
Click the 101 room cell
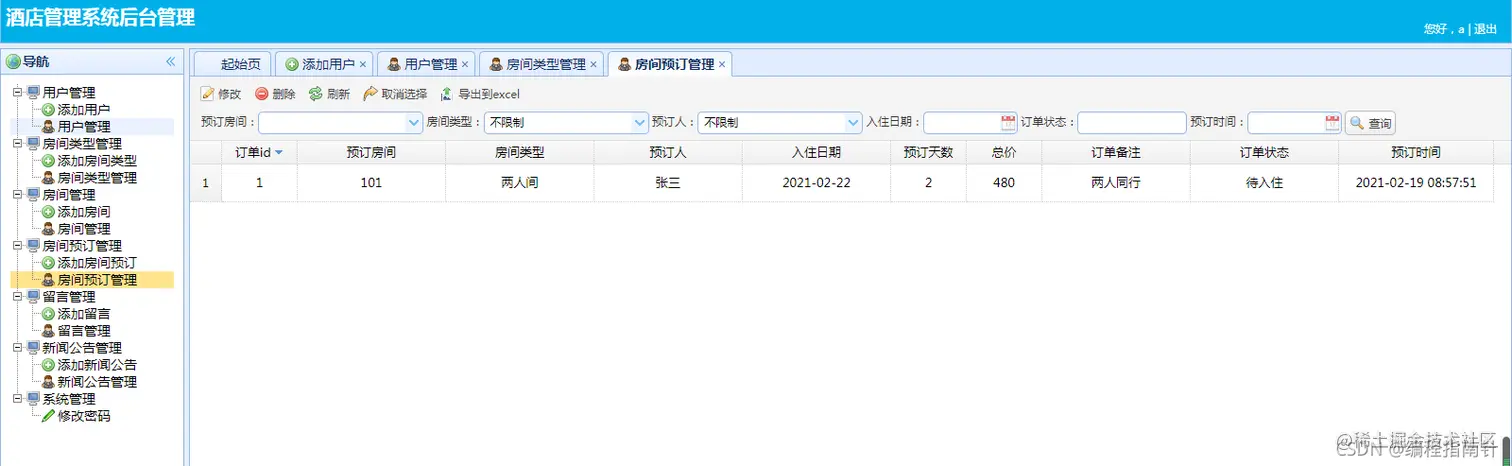click(x=371, y=183)
